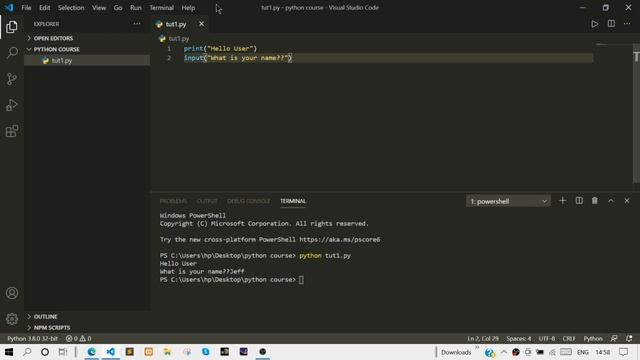
Task: Open the Run and Debug view
Action: [12, 105]
